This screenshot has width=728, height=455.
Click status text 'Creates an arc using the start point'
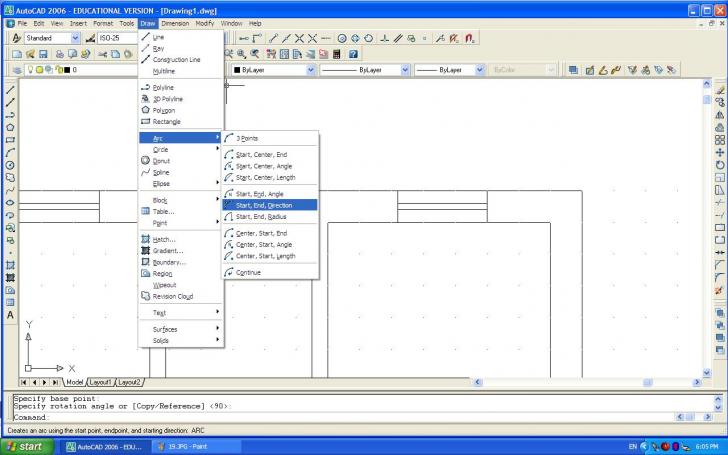pos(106,430)
